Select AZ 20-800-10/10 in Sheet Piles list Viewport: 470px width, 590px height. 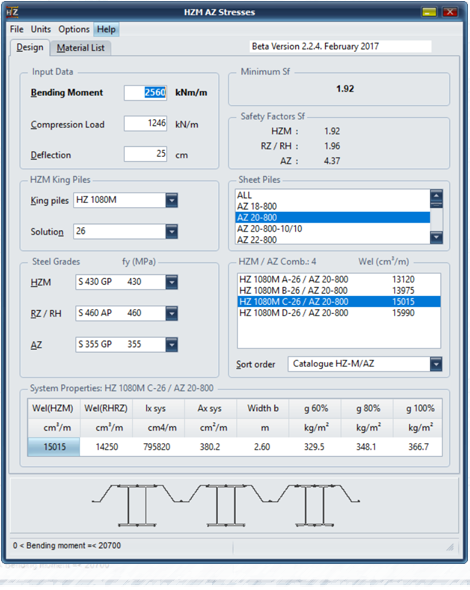point(333,229)
